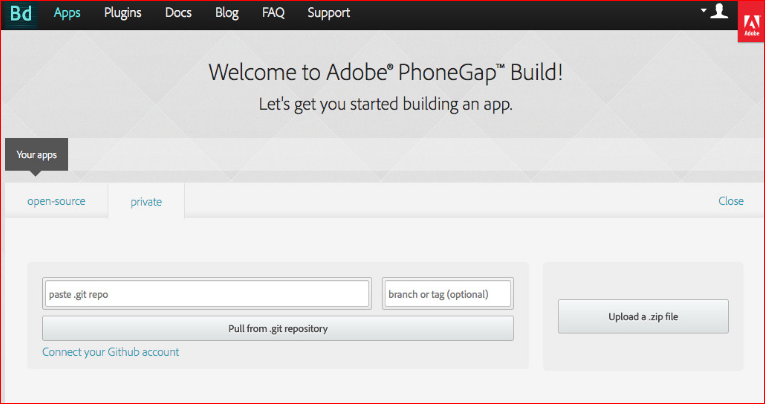Click the Upload a .zip file button
The height and width of the screenshot is (404, 765).
[643, 317]
